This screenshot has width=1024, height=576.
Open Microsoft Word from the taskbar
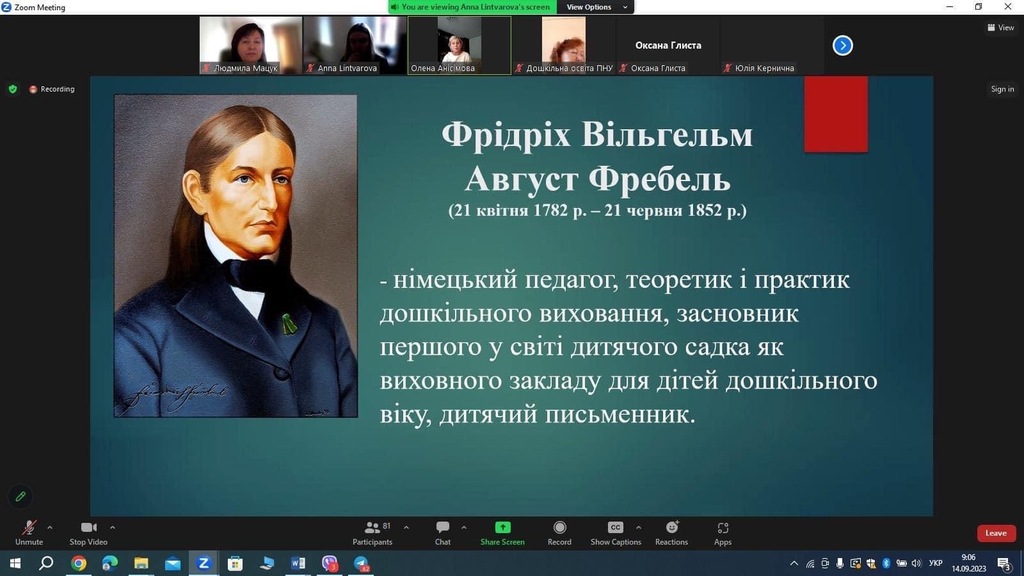[298, 564]
